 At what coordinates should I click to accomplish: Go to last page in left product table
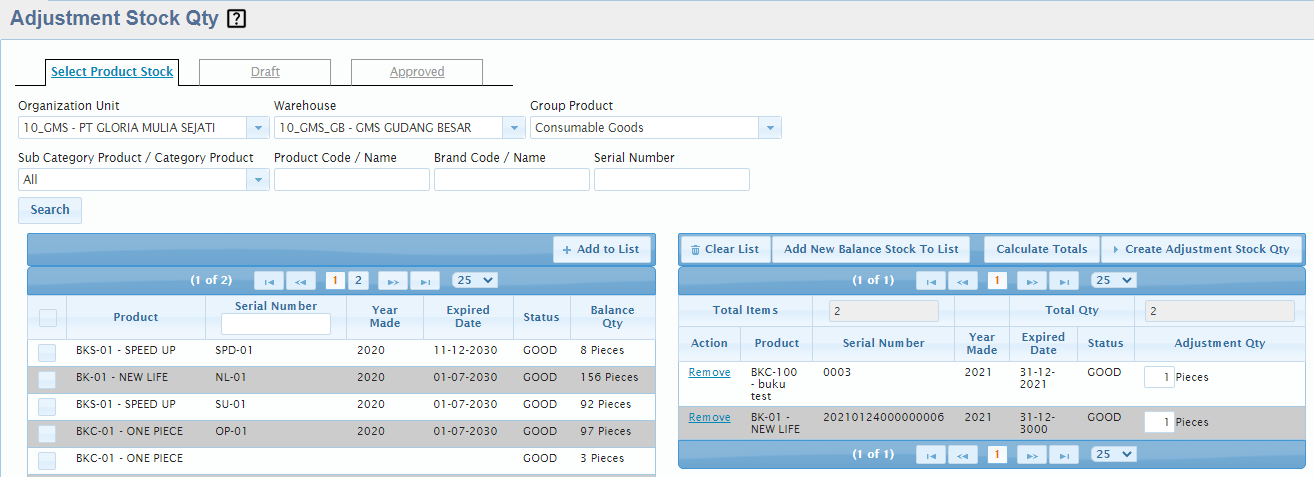424,281
